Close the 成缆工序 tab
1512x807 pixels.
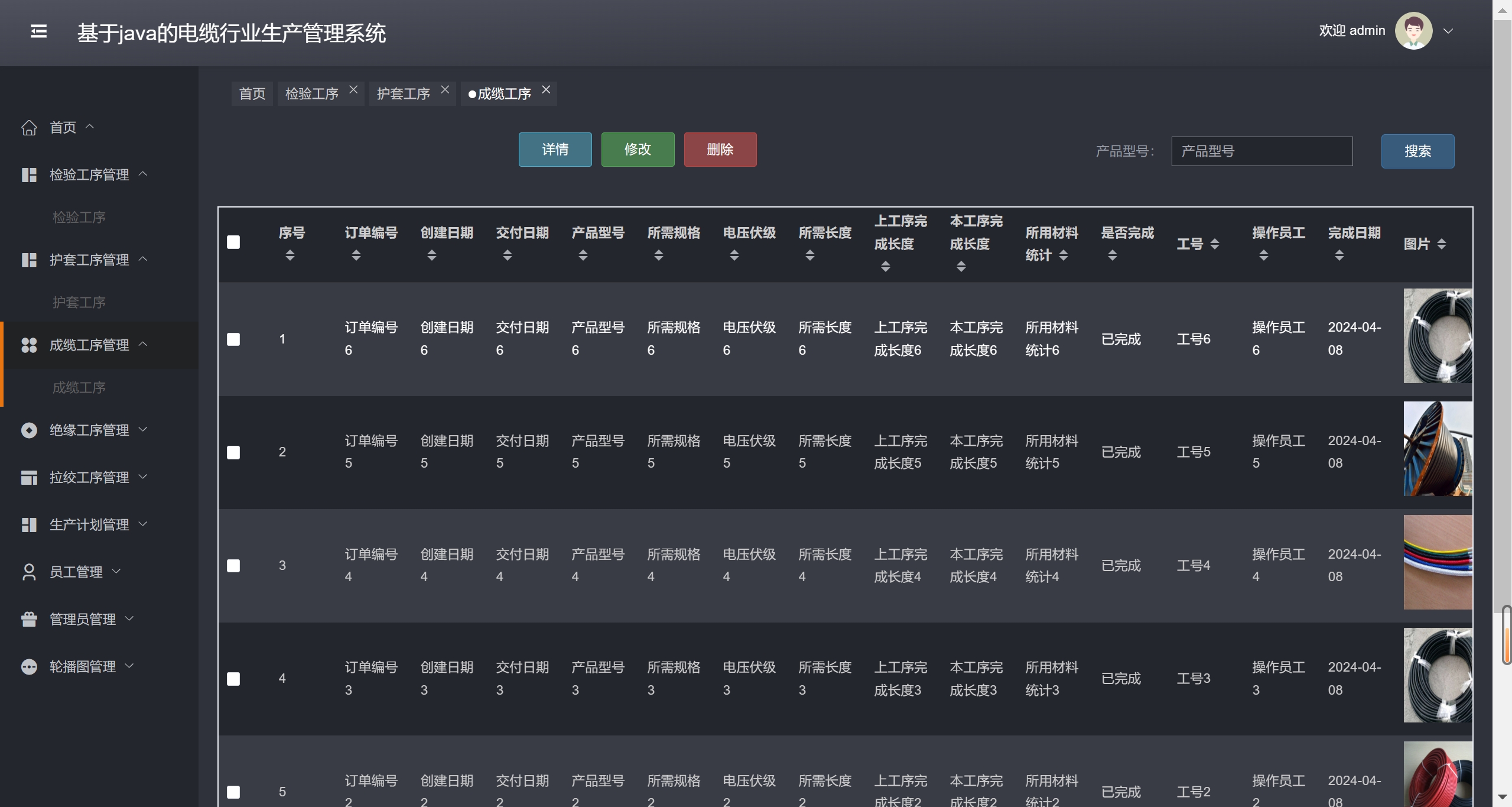(546, 89)
